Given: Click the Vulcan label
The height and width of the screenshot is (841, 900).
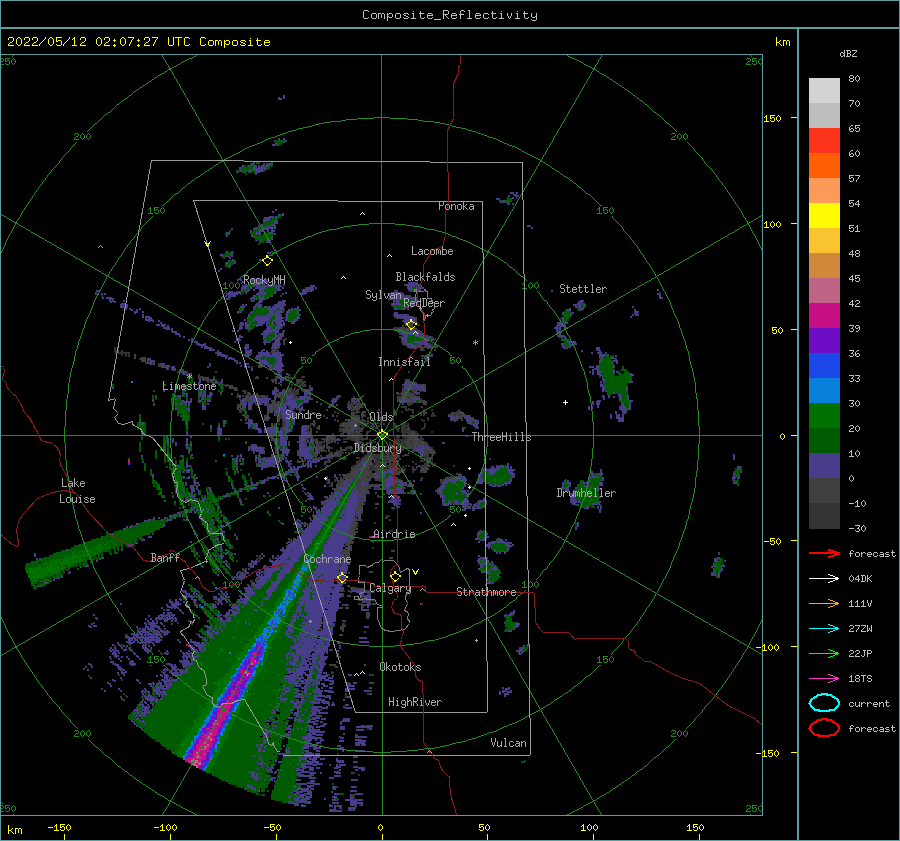Looking at the screenshot, I should [509, 743].
